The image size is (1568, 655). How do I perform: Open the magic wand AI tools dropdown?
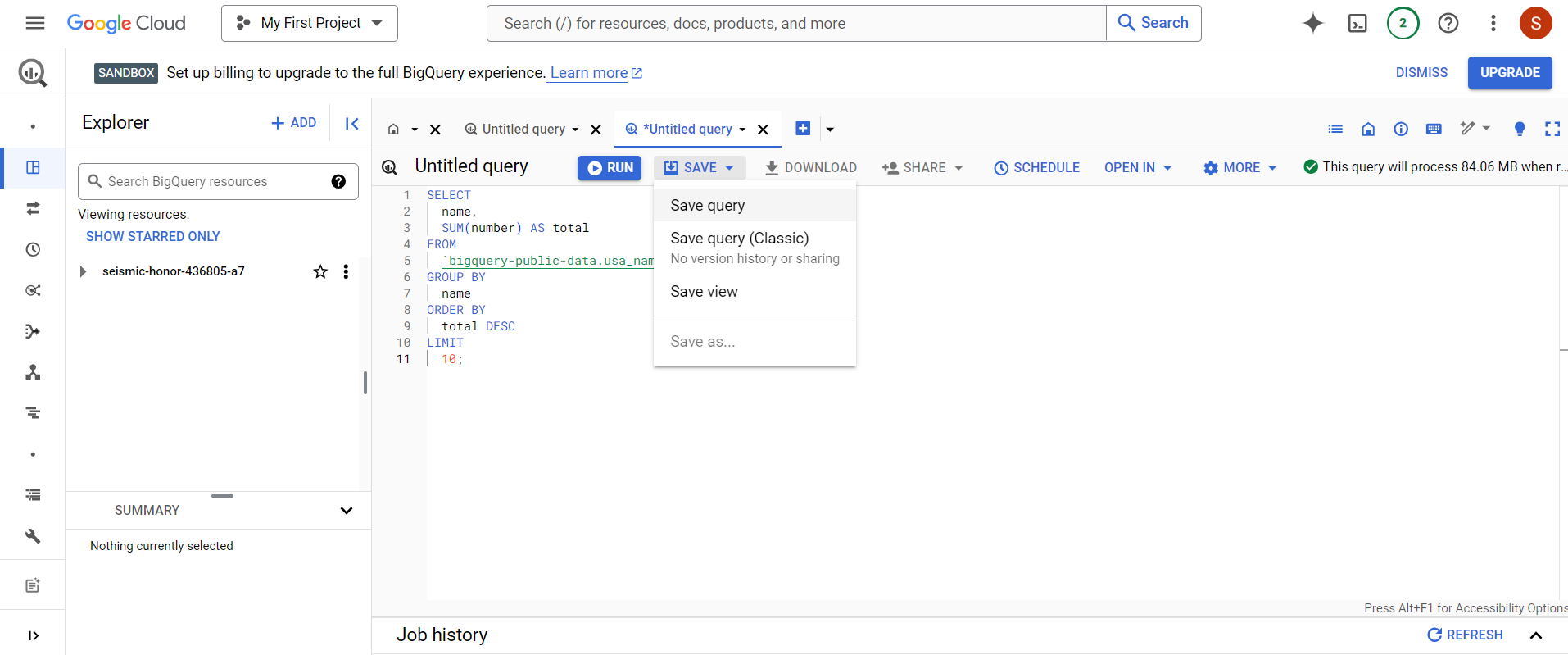[1475, 128]
